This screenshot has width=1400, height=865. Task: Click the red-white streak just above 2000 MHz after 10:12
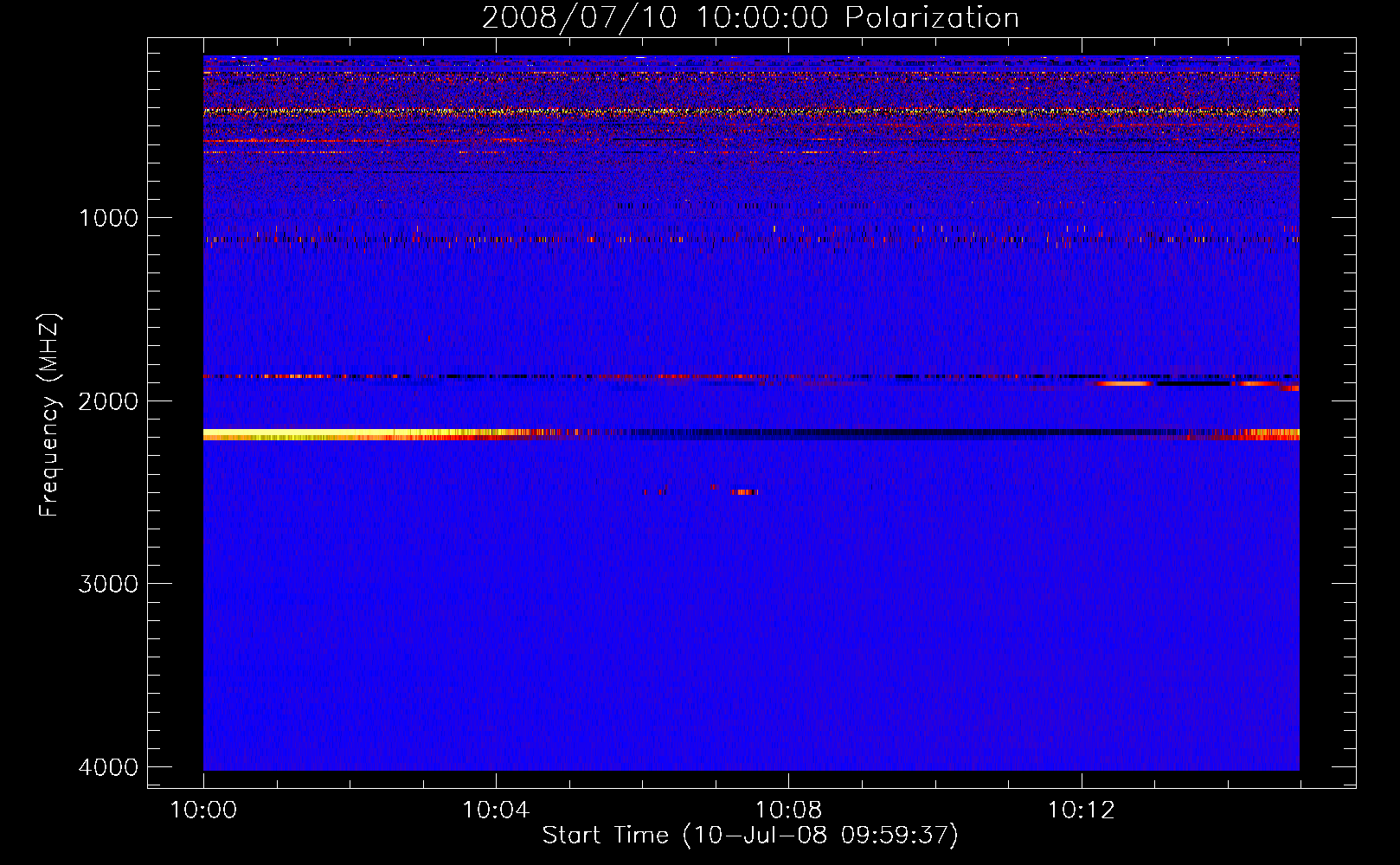(1125, 382)
